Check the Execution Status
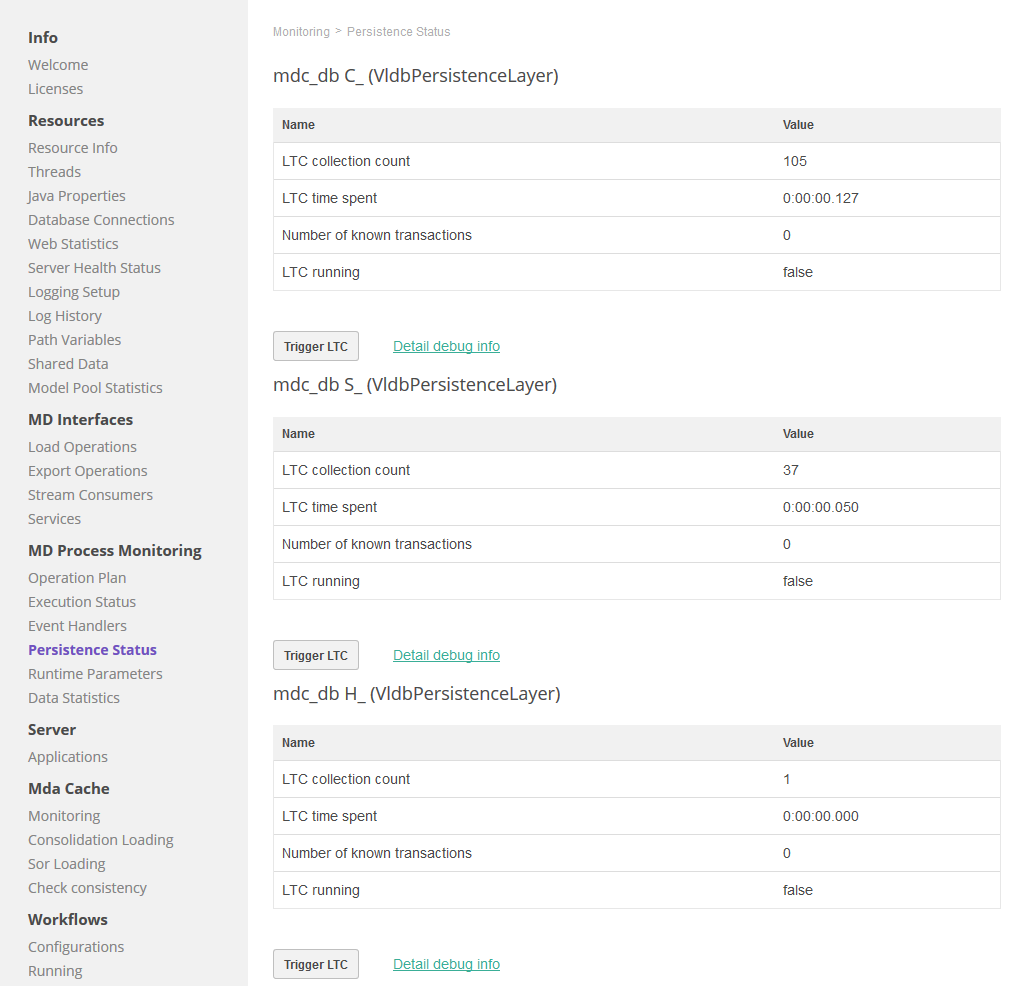 (x=82, y=601)
